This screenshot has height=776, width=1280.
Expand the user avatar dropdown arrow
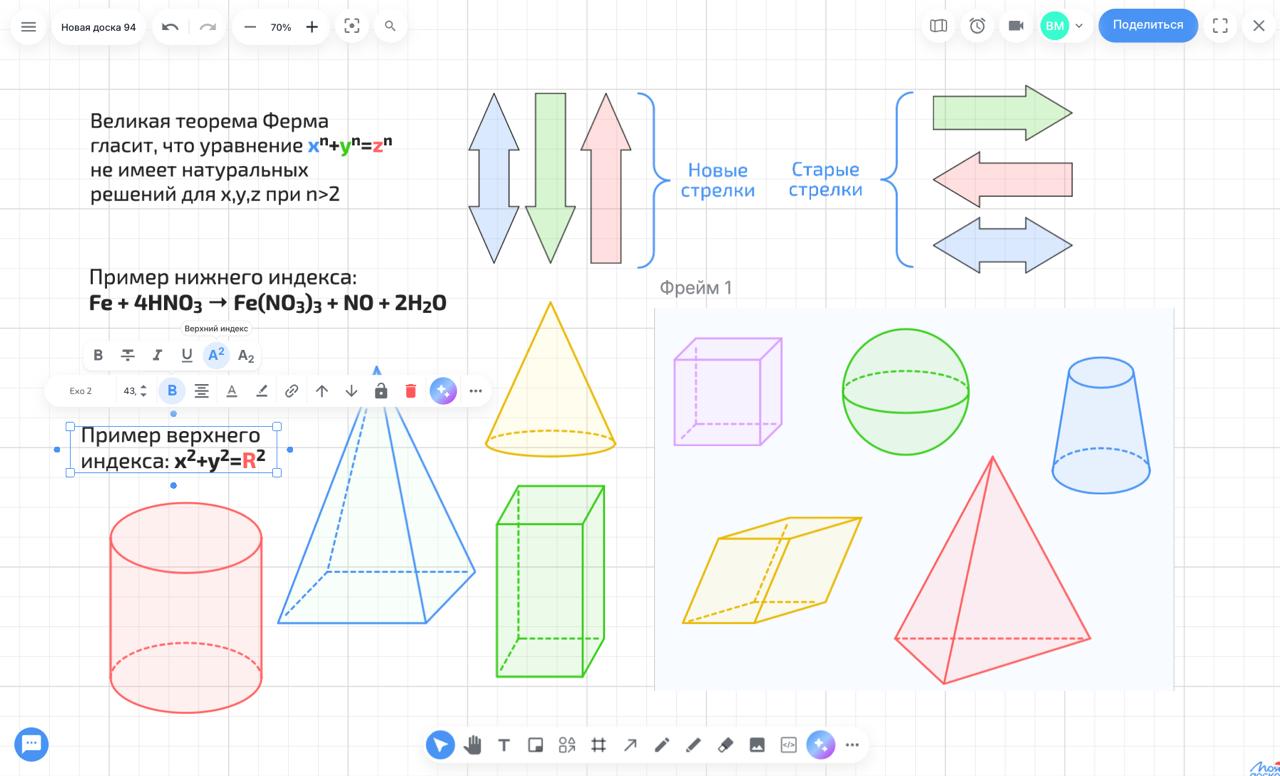(x=1079, y=26)
